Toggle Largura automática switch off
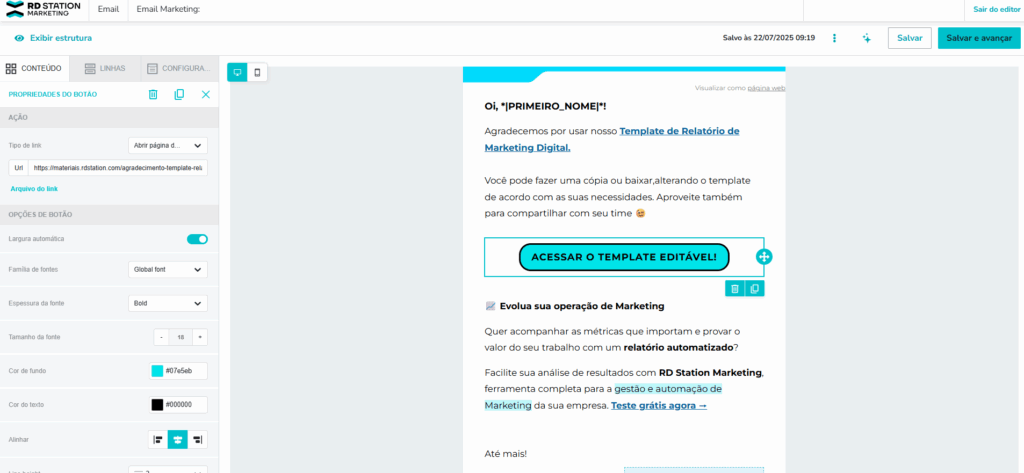Screen dimensions: 1024x473 pyautogui.click(x=197, y=239)
